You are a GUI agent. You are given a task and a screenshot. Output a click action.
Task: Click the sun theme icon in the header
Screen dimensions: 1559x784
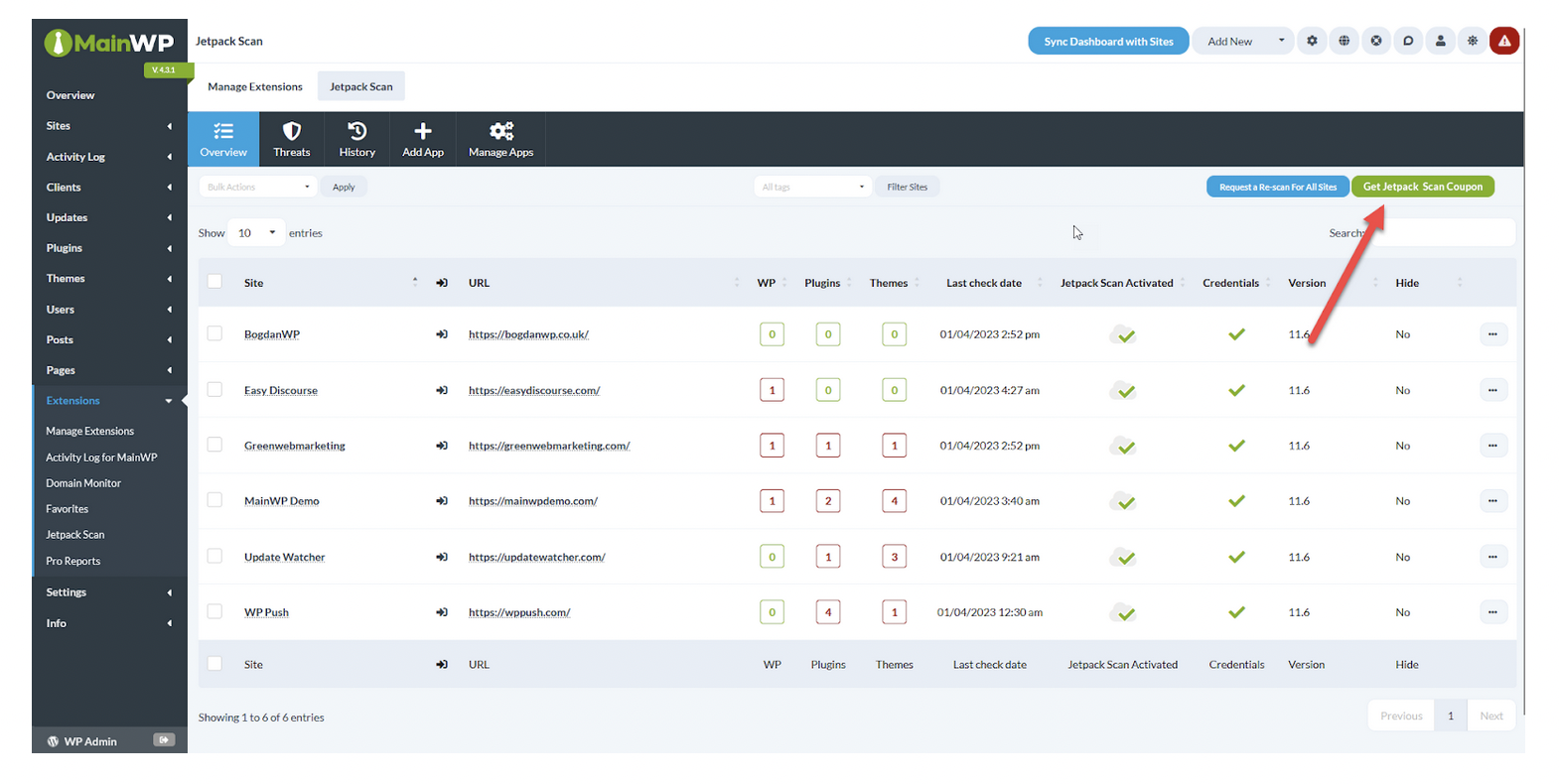coord(1473,41)
